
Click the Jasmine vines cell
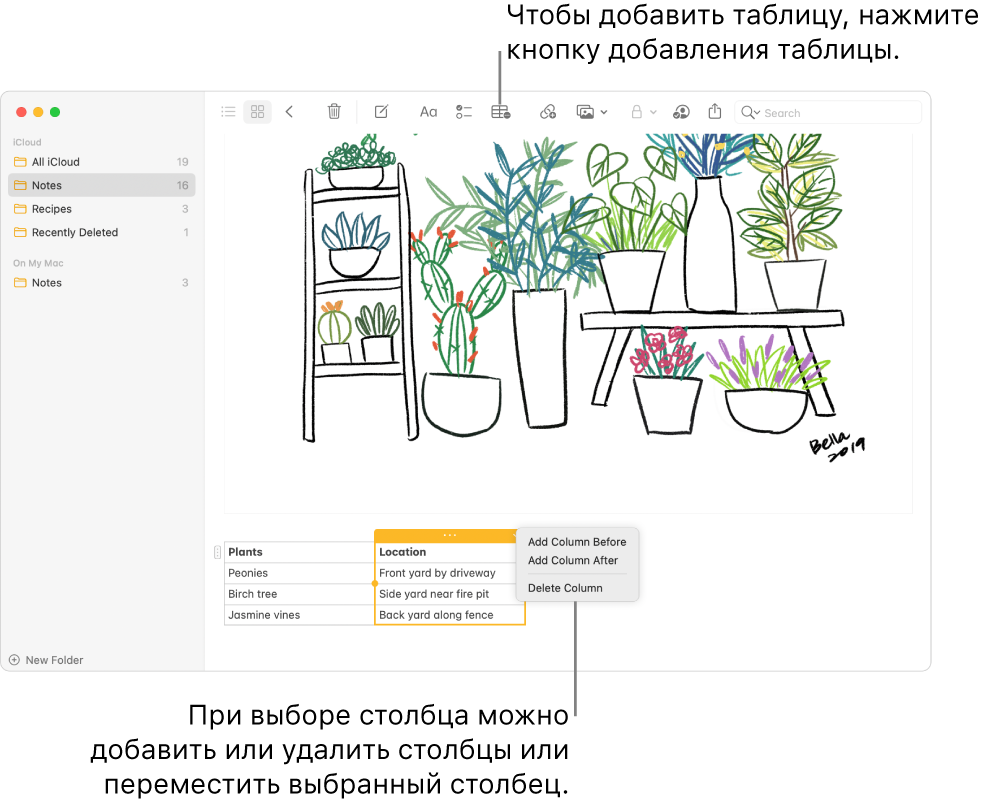pyautogui.click(x=299, y=615)
